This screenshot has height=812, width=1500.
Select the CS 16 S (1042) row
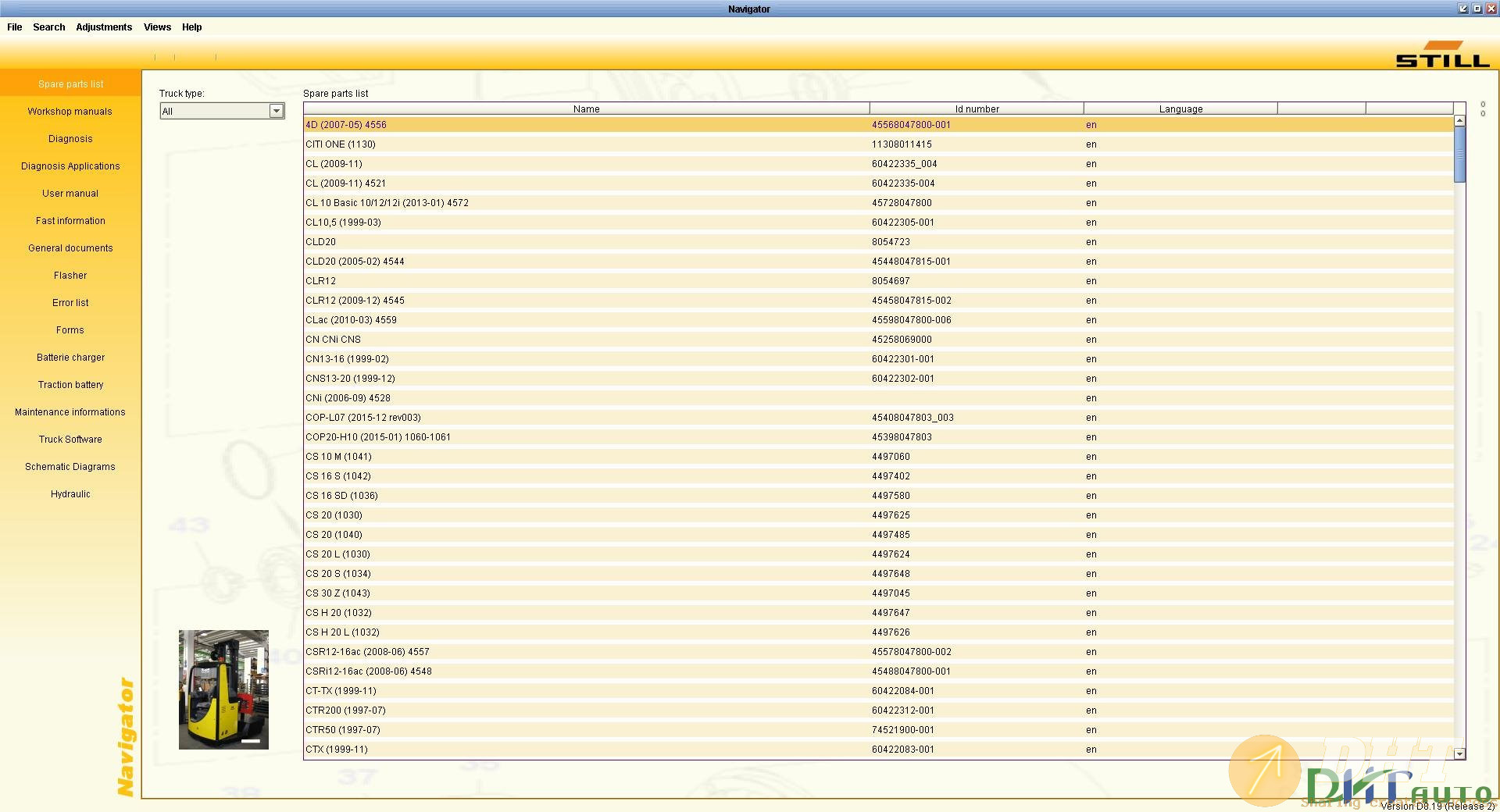878,476
